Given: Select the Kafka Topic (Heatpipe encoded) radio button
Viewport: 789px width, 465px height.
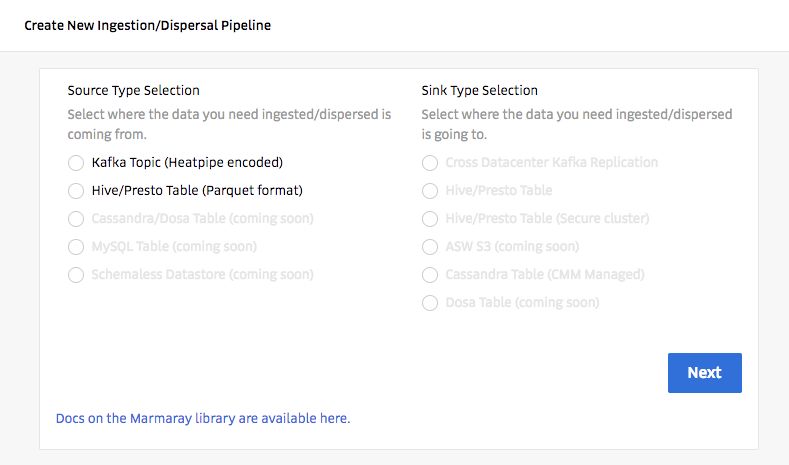Looking at the screenshot, I should point(76,163).
